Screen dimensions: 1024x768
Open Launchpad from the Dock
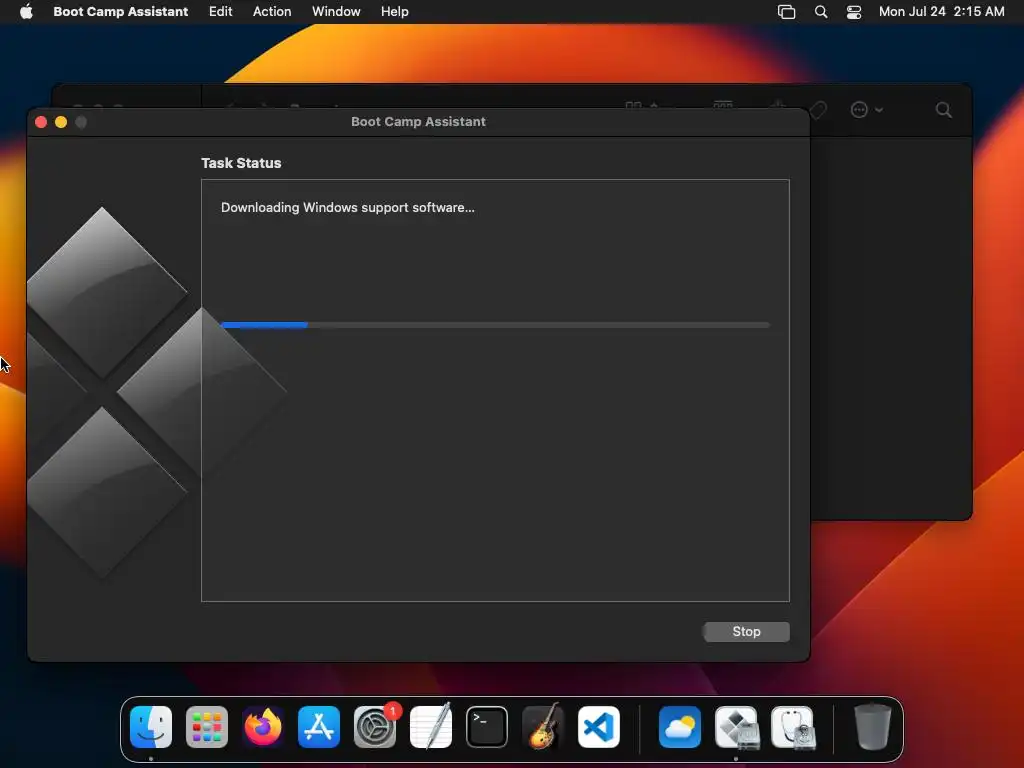(x=207, y=727)
